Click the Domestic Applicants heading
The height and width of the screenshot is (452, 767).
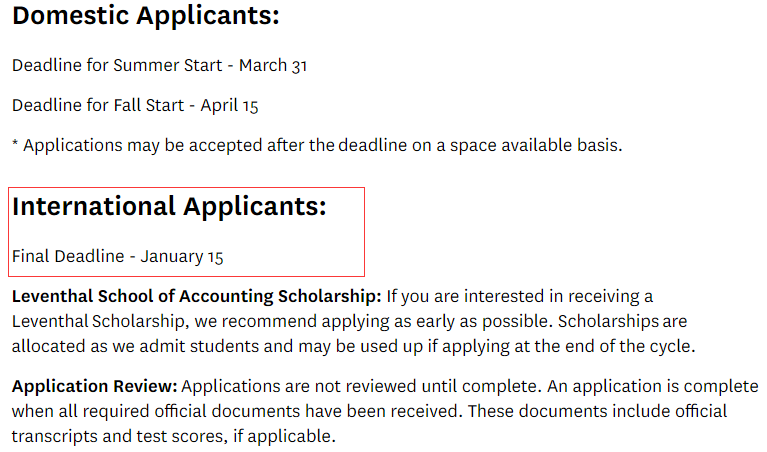[x=146, y=16]
